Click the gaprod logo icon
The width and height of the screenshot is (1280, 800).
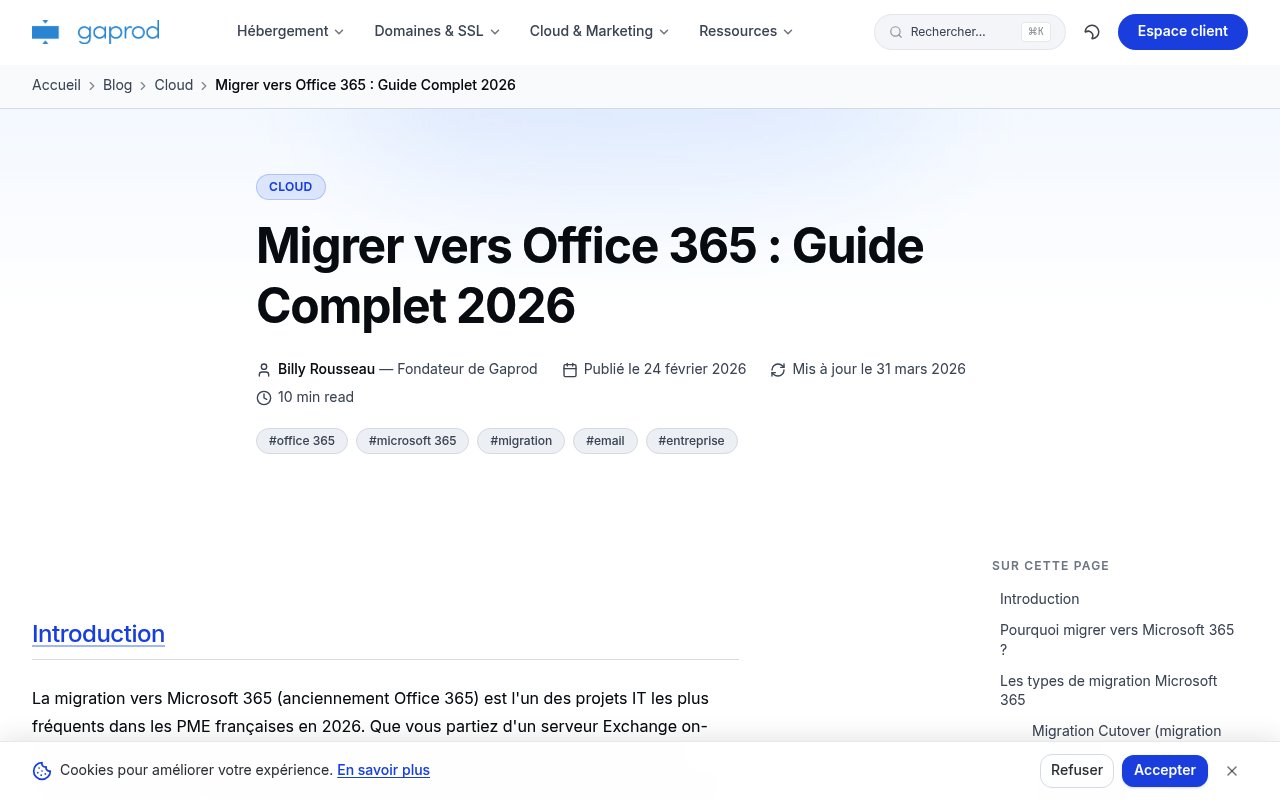(46, 32)
